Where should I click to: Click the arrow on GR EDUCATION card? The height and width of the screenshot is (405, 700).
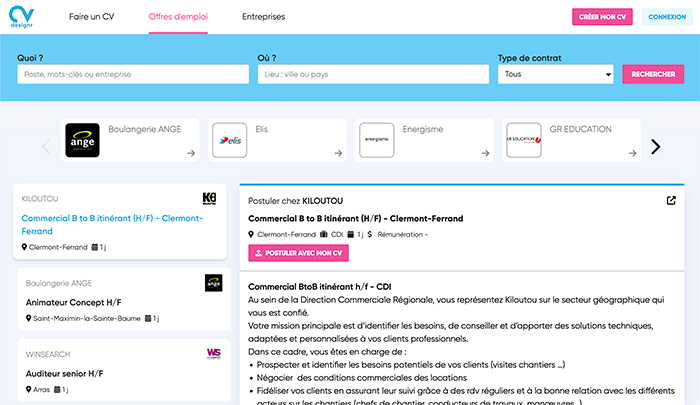click(x=633, y=153)
